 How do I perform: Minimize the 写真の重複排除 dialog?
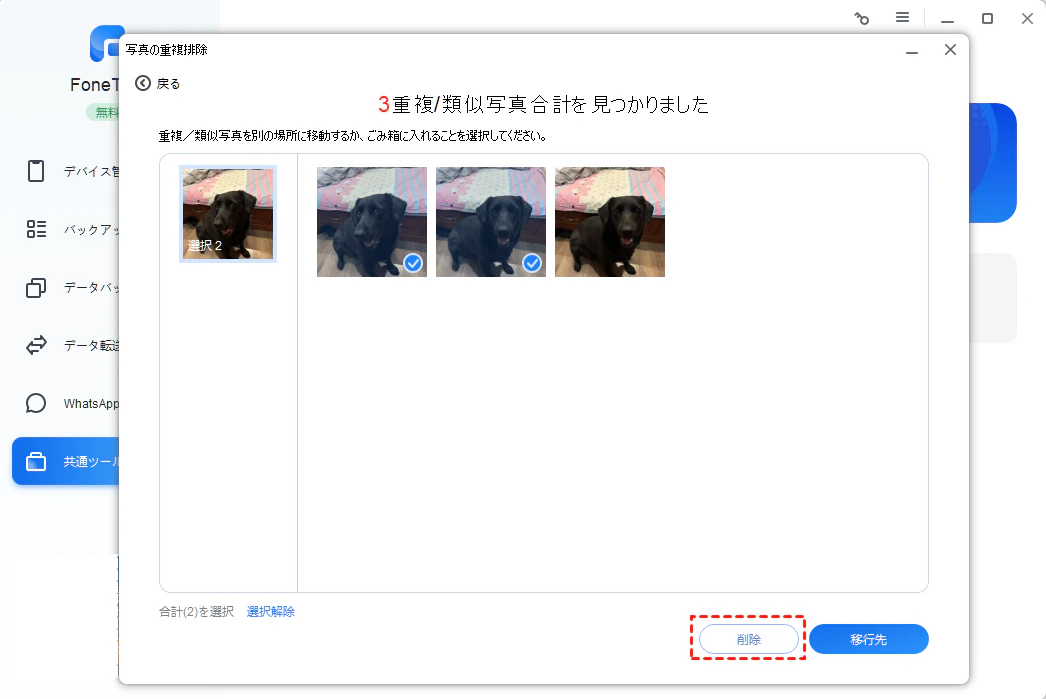[912, 51]
